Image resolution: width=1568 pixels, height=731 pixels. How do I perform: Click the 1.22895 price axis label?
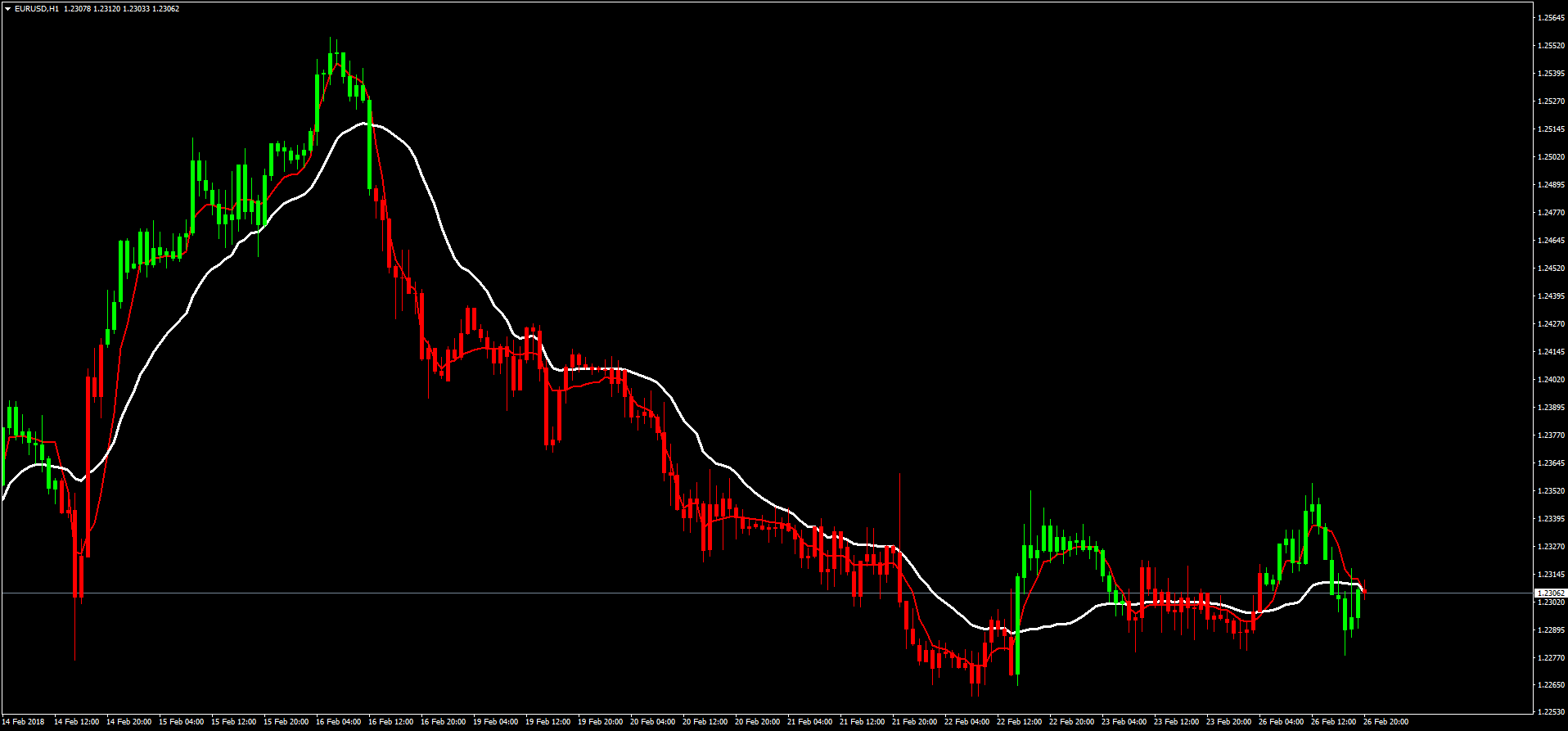point(1552,630)
